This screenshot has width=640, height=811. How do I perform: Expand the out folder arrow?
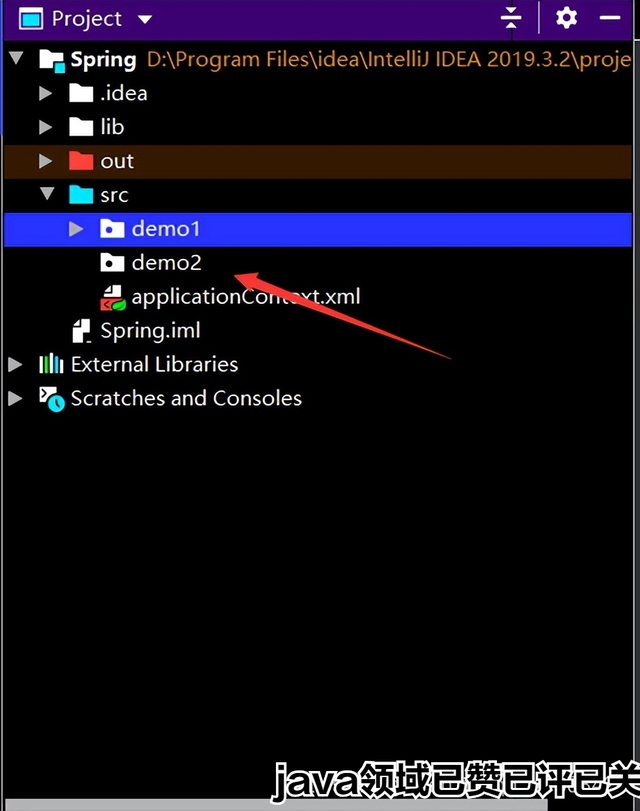tap(46, 161)
